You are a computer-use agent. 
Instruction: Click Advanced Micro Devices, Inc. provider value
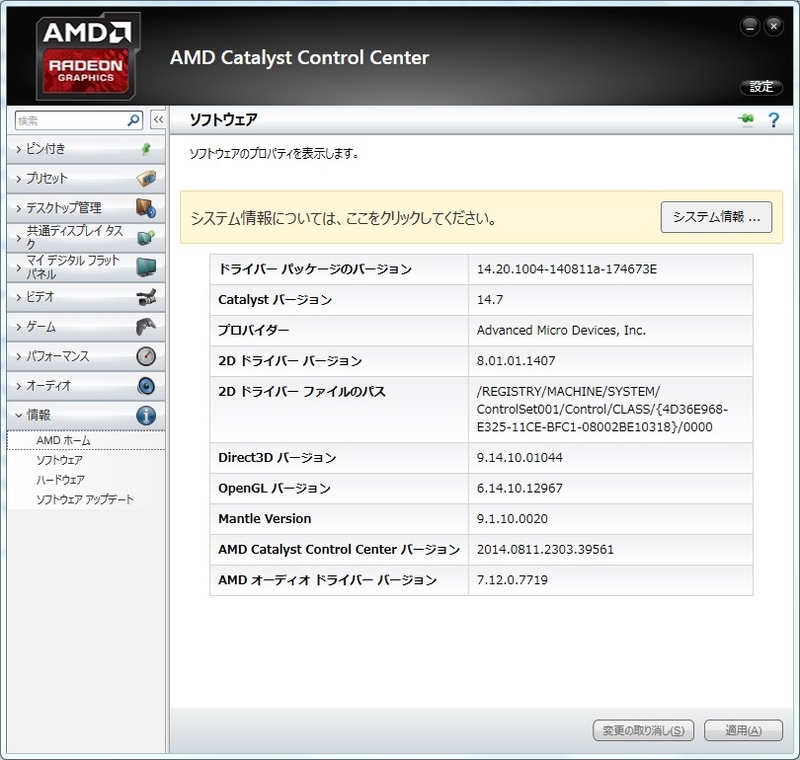click(561, 331)
